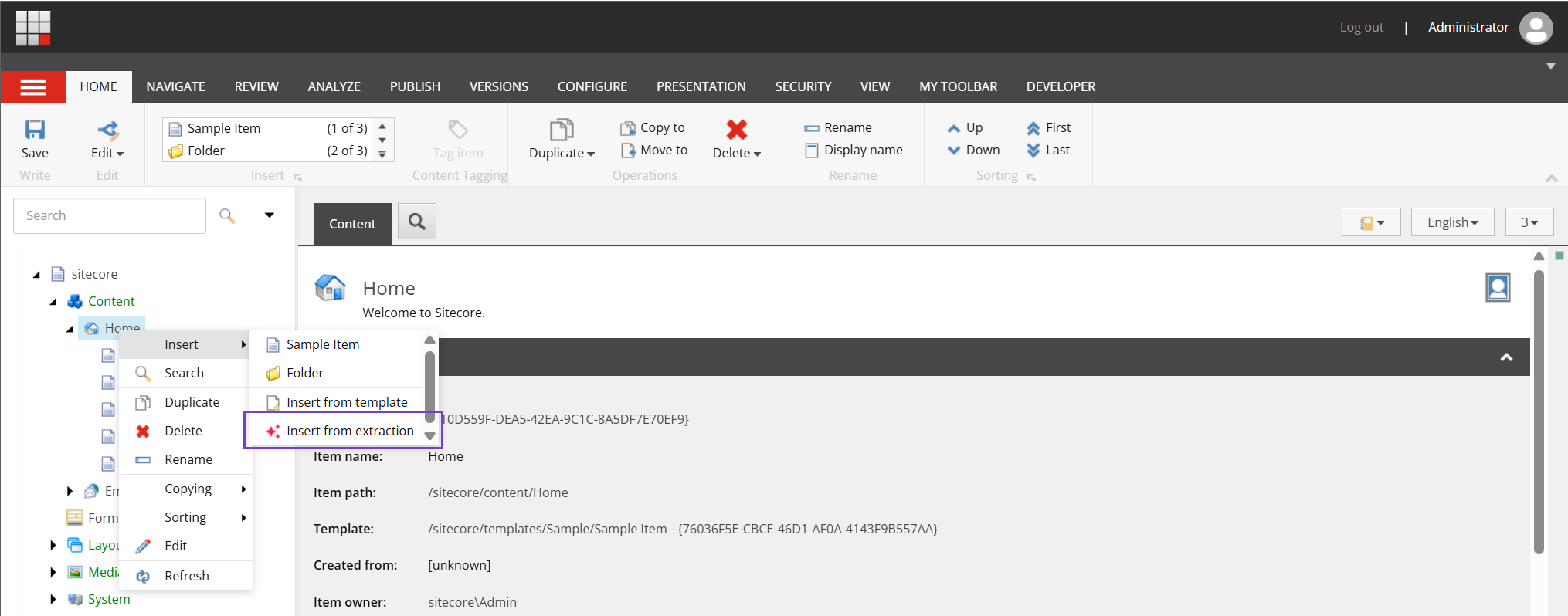Click Rename in the ribbon
The height and width of the screenshot is (616, 1568).
coord(838,127)
